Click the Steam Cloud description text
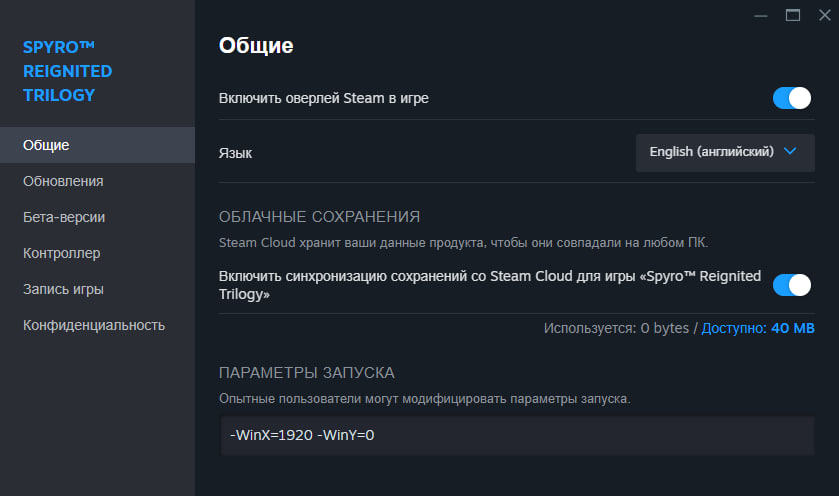839x496 pixels. click(463, 242)
